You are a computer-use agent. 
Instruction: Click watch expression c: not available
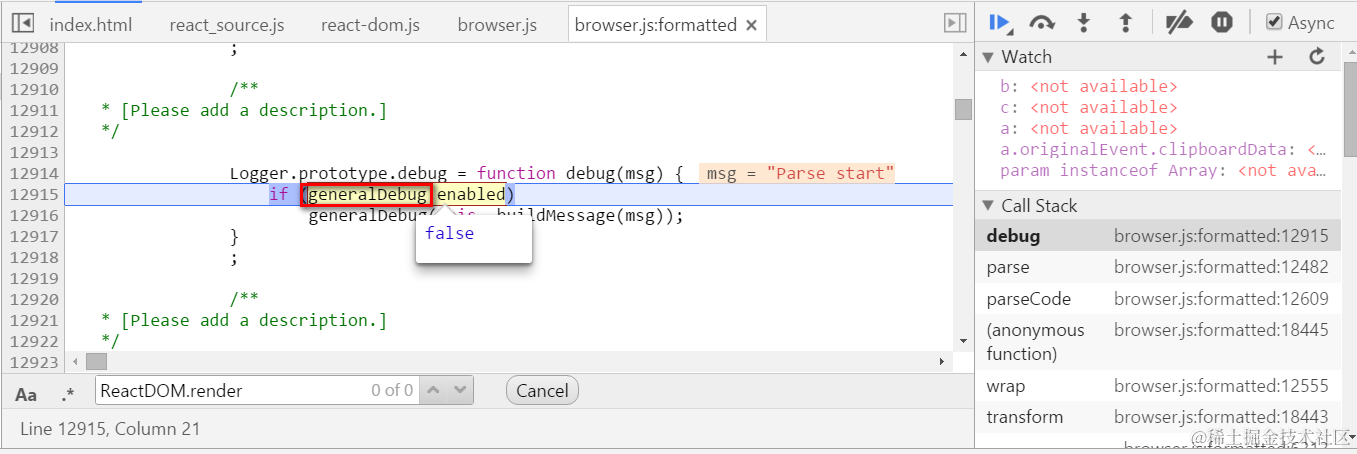[1089, 108]
